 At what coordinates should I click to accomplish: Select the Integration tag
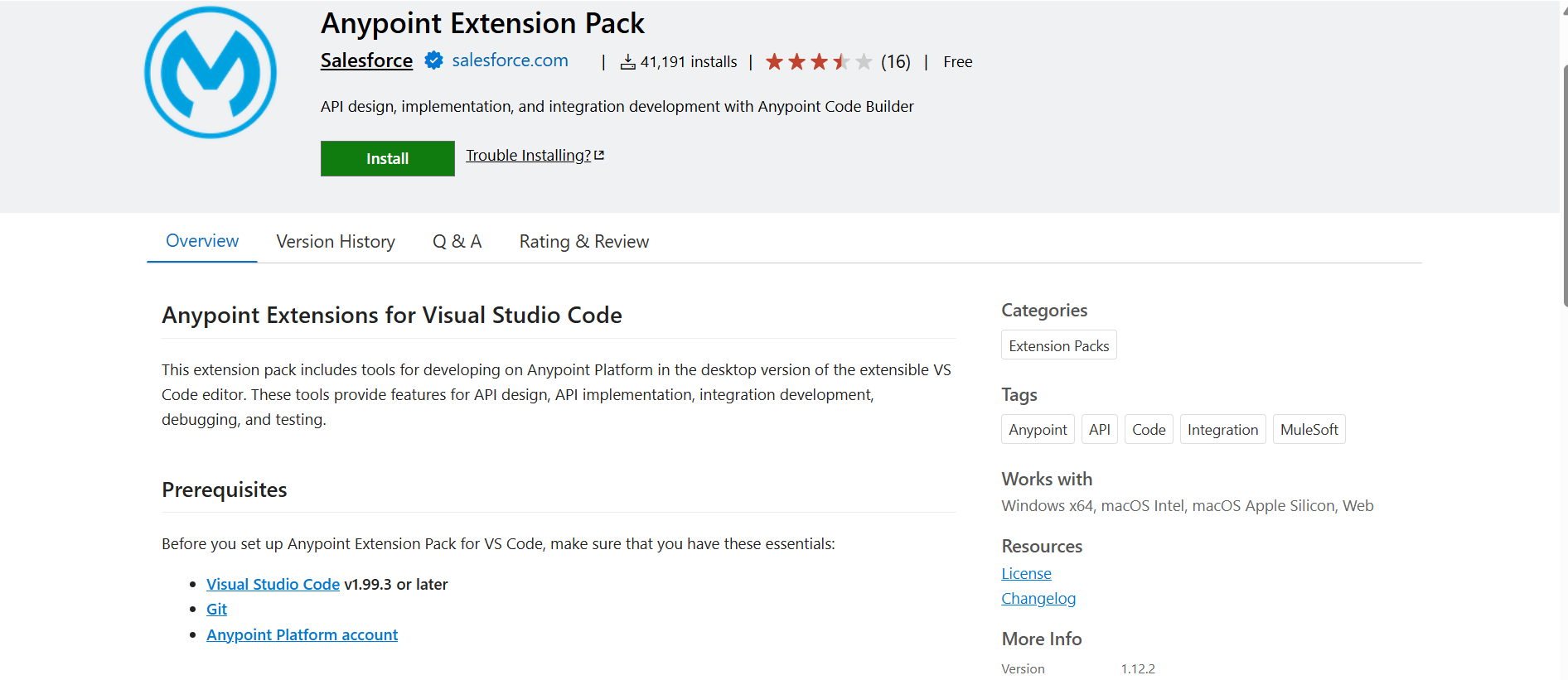(x=1222, y=430)
